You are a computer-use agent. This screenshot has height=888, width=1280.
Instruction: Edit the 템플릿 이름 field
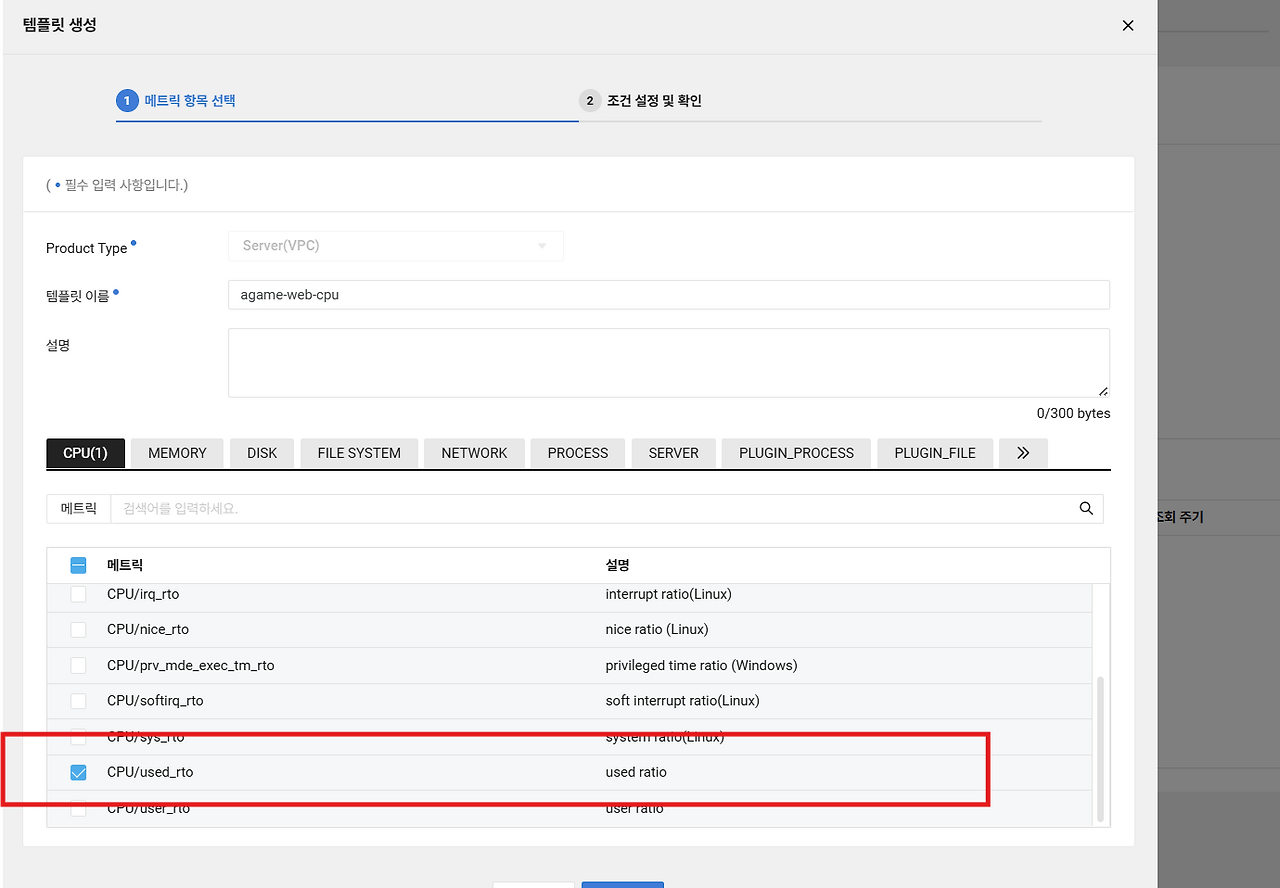pos(668,295)
